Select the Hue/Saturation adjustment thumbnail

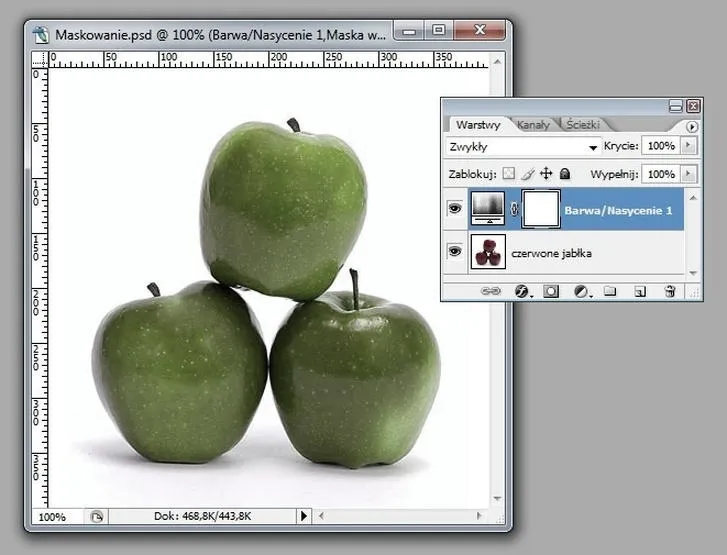point(488,208)
